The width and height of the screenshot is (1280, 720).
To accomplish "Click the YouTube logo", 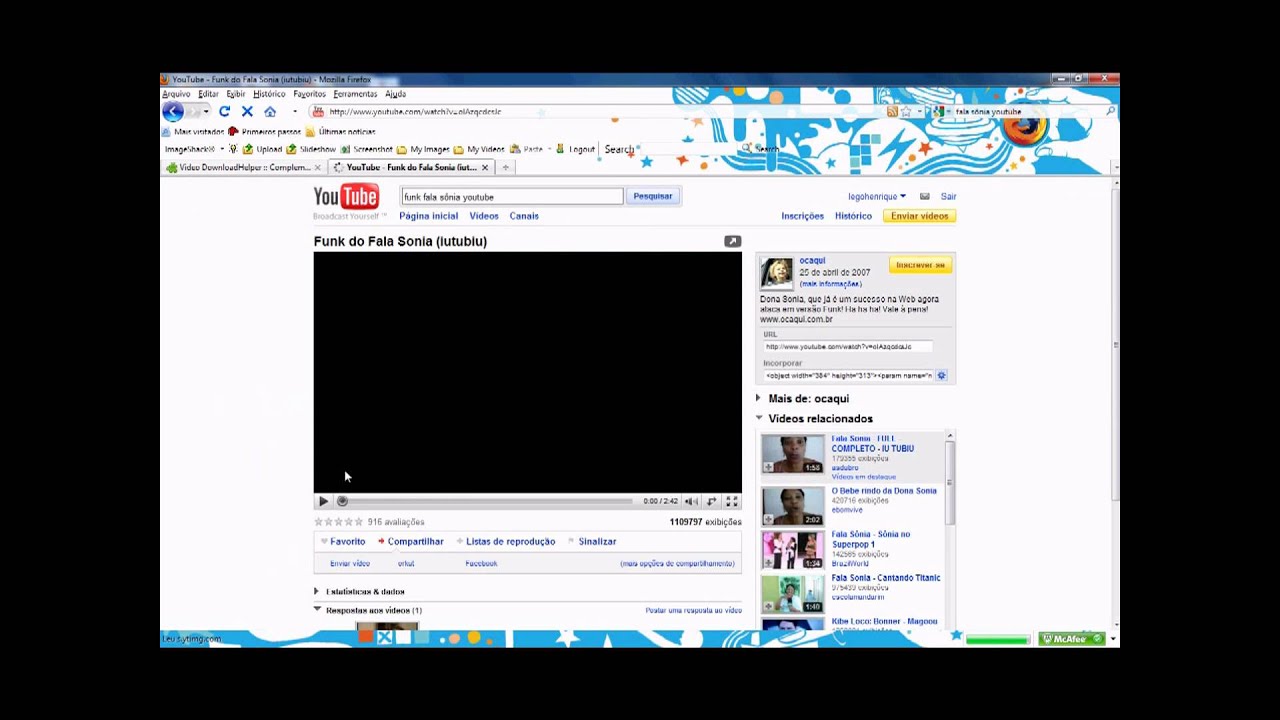I will tap(346, 197).
